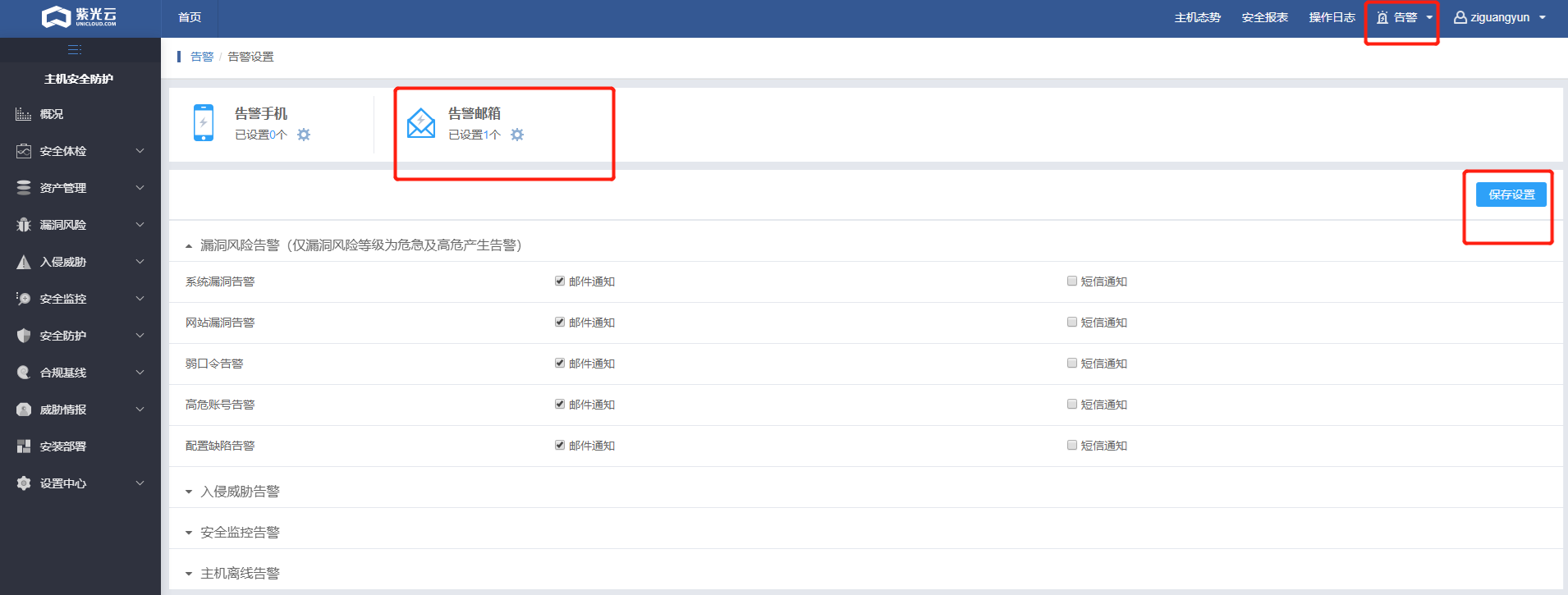
Task: Click 已设置0个 under 告警手机
Action: click(261, 135)
